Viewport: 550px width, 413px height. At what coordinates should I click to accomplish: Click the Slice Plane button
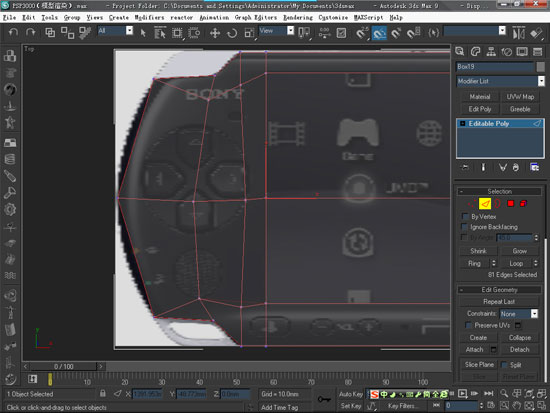[x=479, y=365]
